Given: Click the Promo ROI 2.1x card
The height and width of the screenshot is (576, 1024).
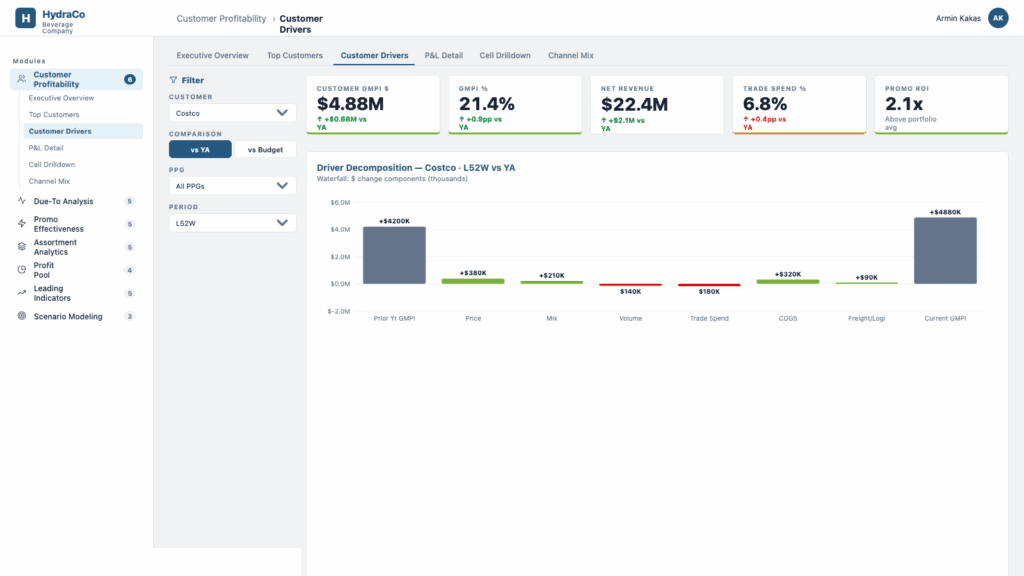Looking at the screenshot, I should click(941, 105).
